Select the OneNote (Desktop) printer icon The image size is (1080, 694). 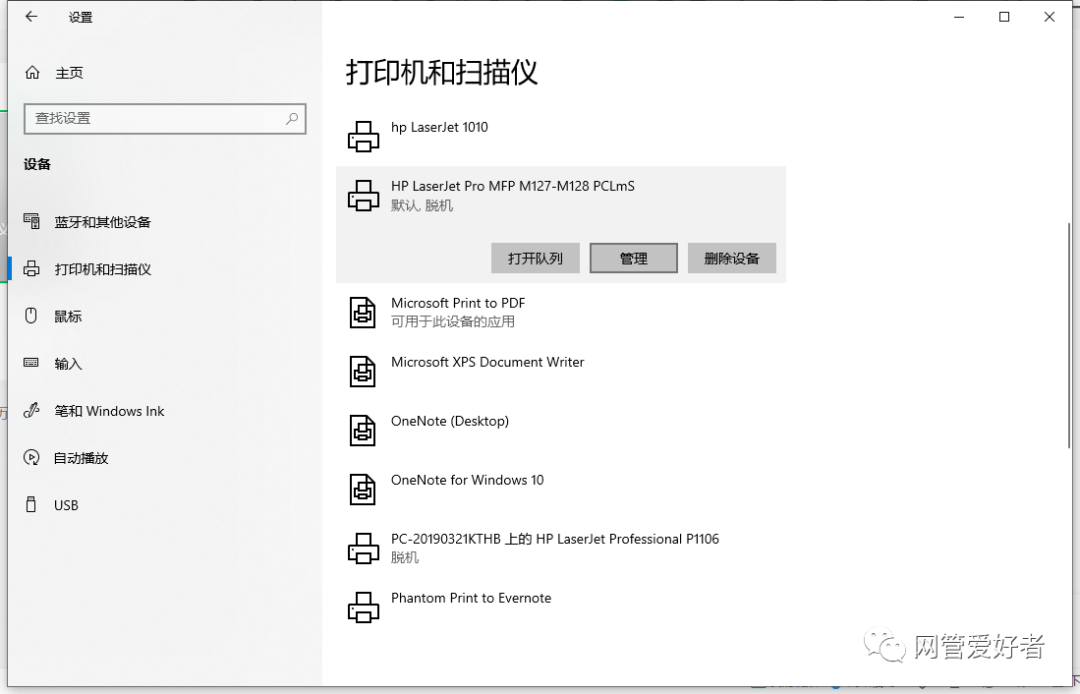[363, 430]
